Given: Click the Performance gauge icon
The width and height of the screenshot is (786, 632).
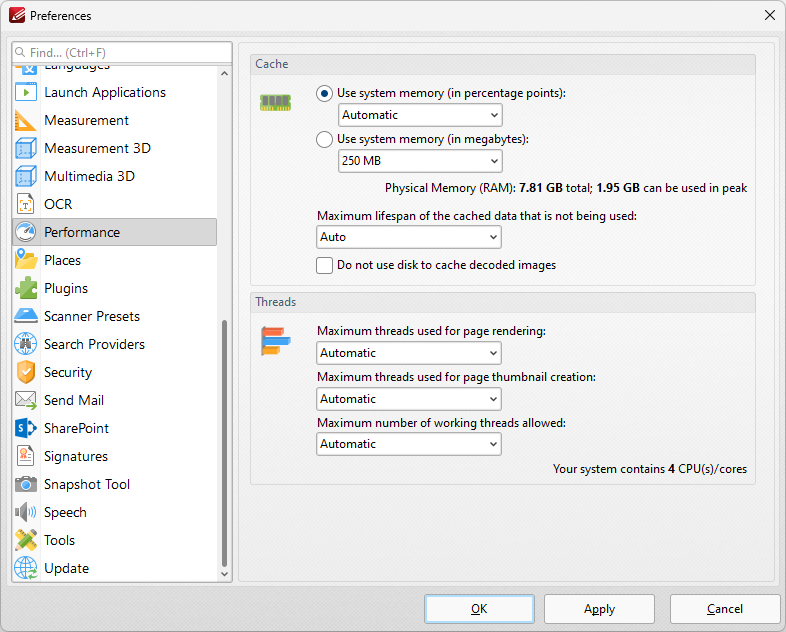Looking at the screenshot, I should 26,232.
